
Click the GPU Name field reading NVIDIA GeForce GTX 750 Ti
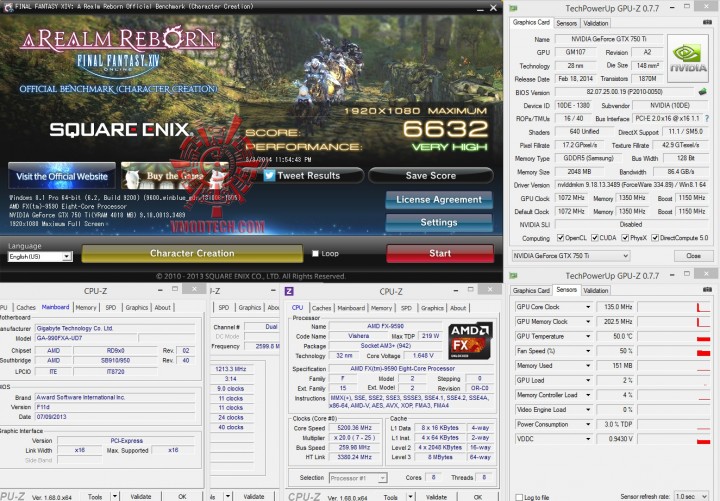608,39
